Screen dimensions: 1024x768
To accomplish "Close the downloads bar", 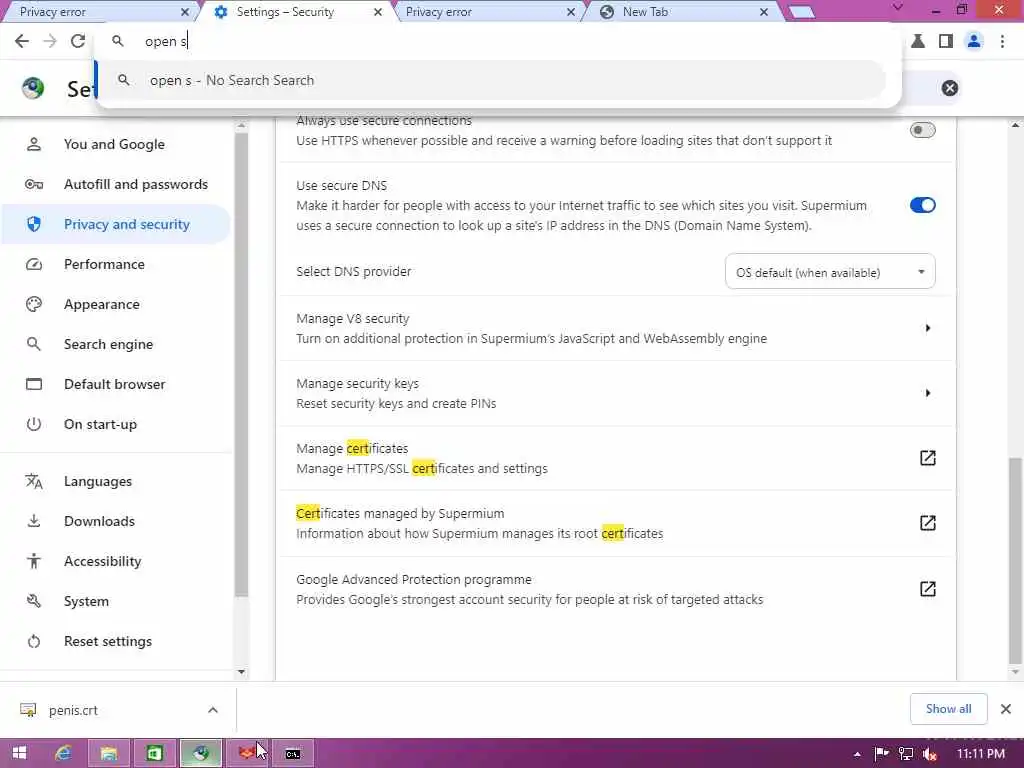I will tap(1006, 709).
